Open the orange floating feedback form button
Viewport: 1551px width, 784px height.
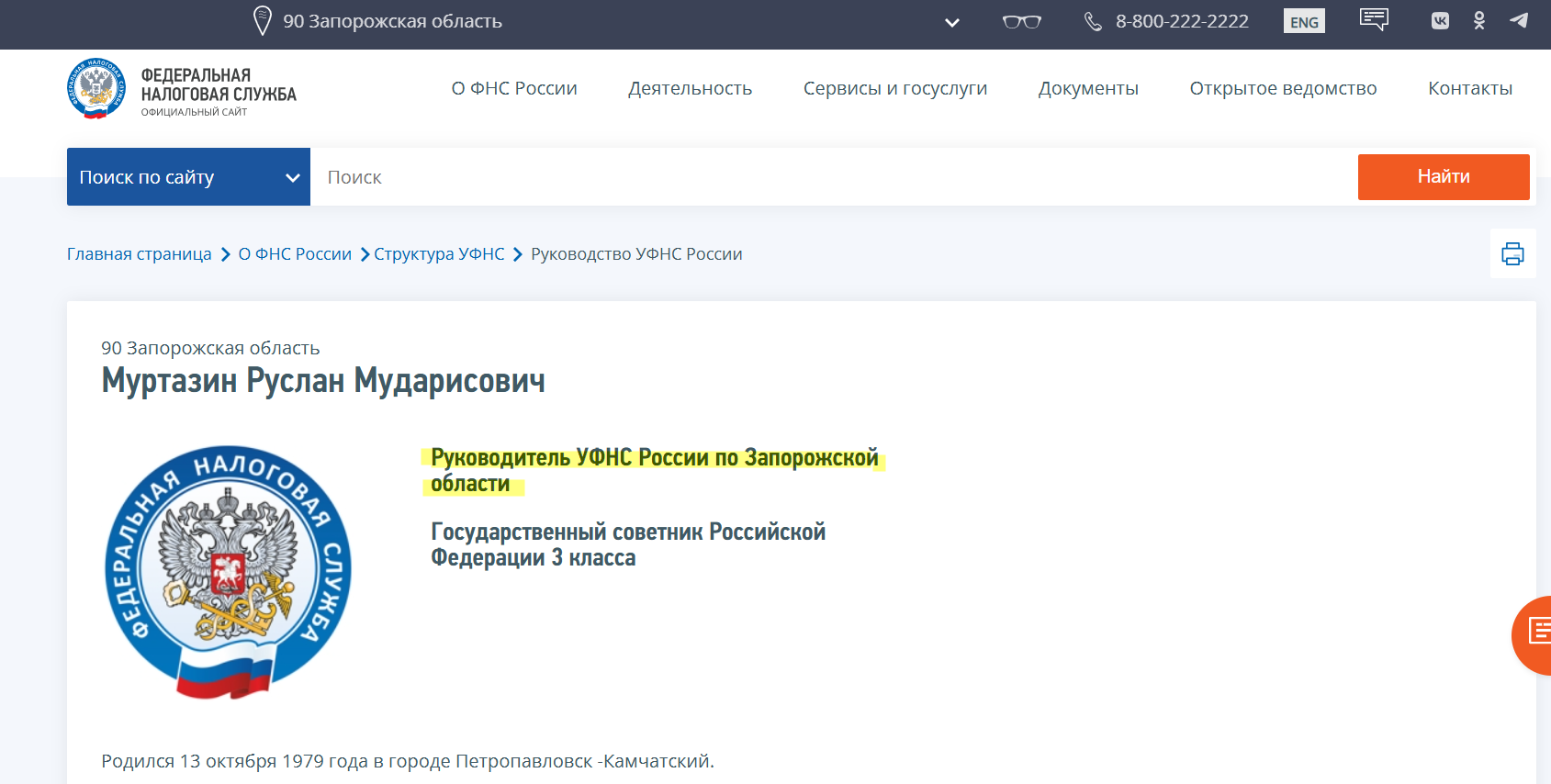point(1533,634)
